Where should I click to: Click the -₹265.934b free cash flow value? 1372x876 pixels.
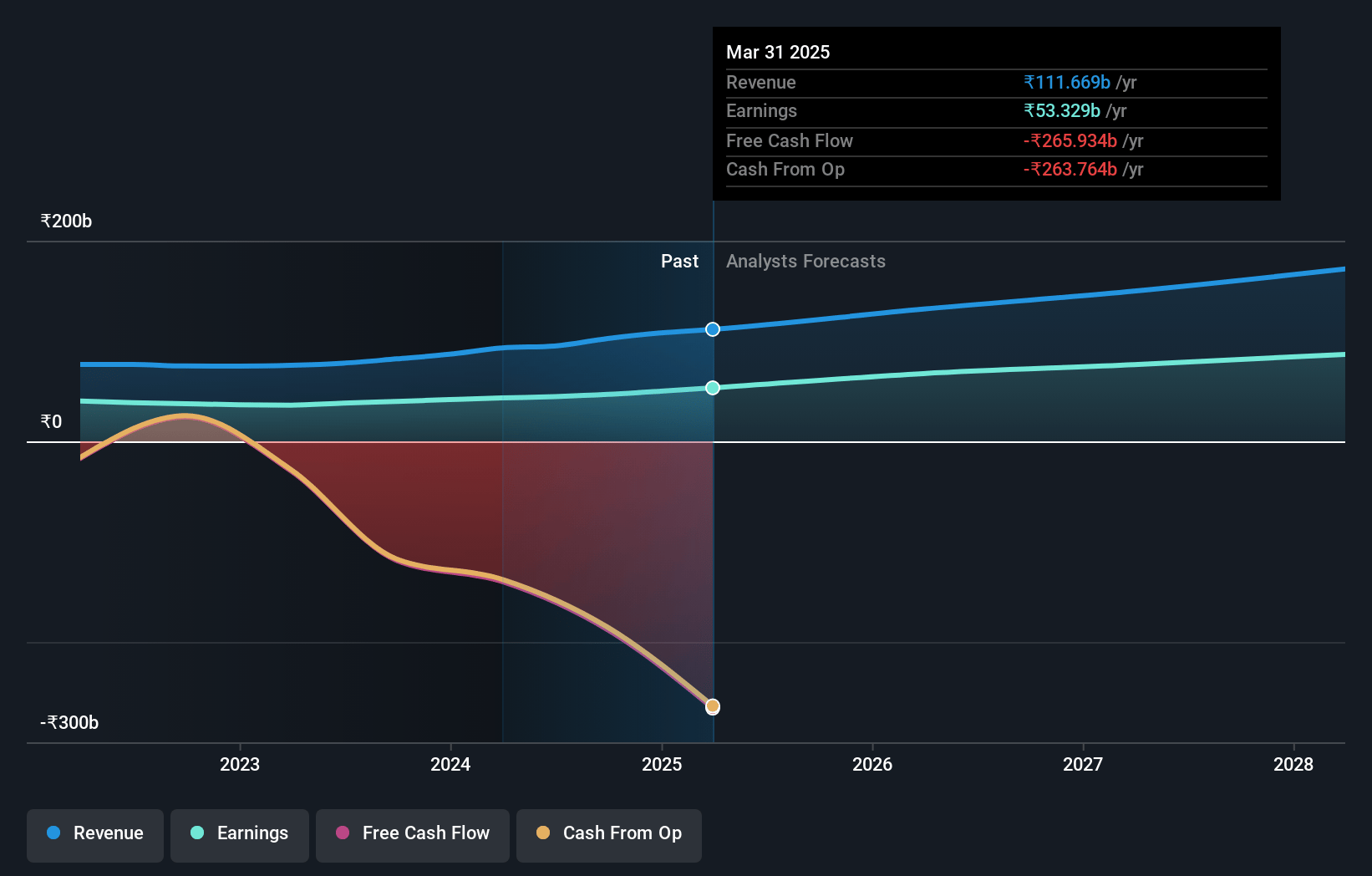(x=1070, y=141)
